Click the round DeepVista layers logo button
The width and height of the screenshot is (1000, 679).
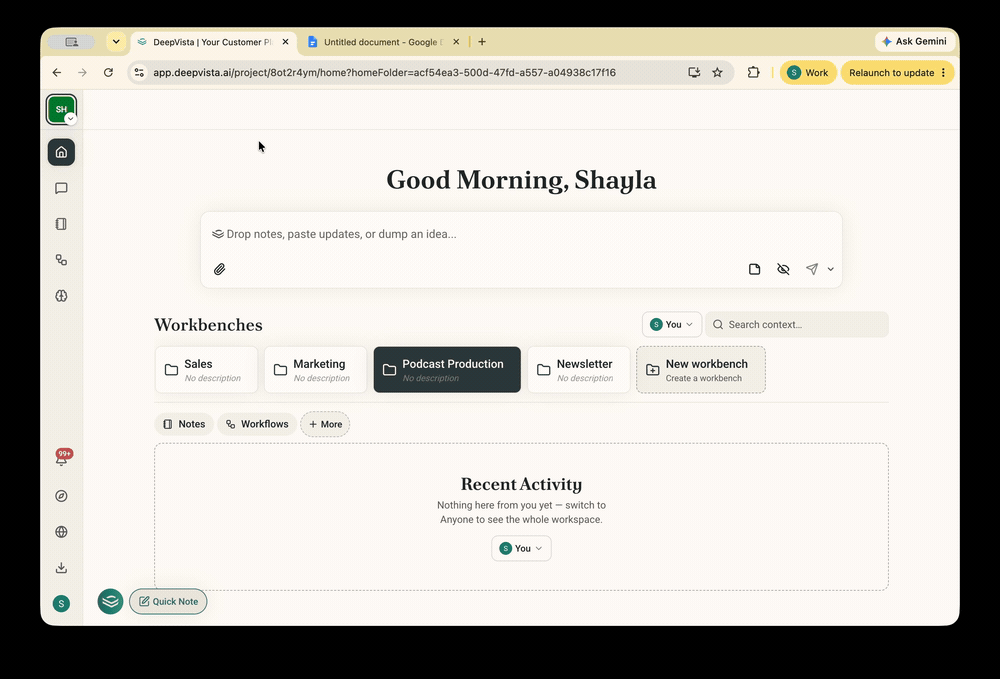[x=110, y=601]
